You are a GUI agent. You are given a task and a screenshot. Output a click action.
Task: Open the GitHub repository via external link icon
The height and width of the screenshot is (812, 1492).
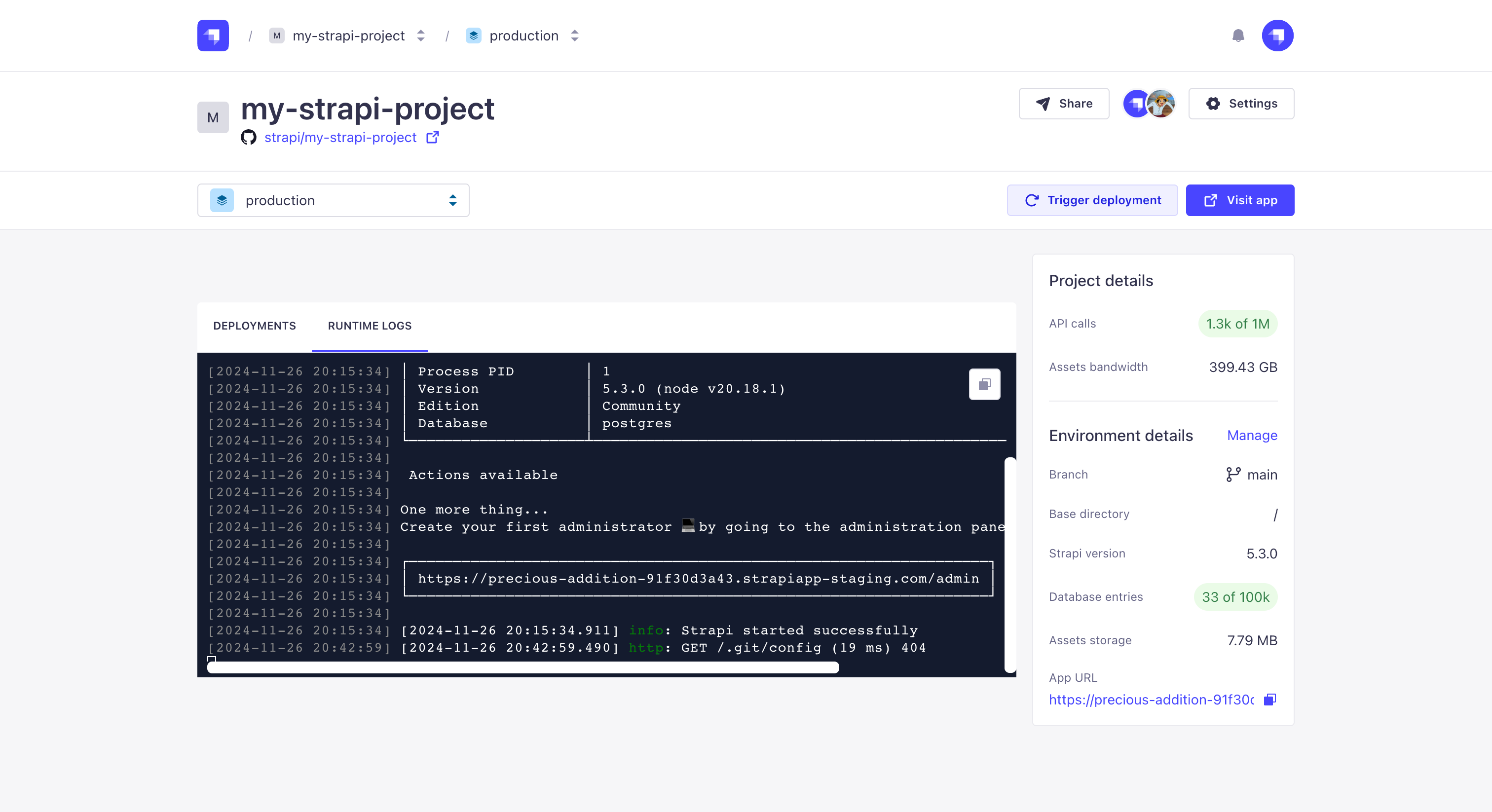tap(432, 137)
